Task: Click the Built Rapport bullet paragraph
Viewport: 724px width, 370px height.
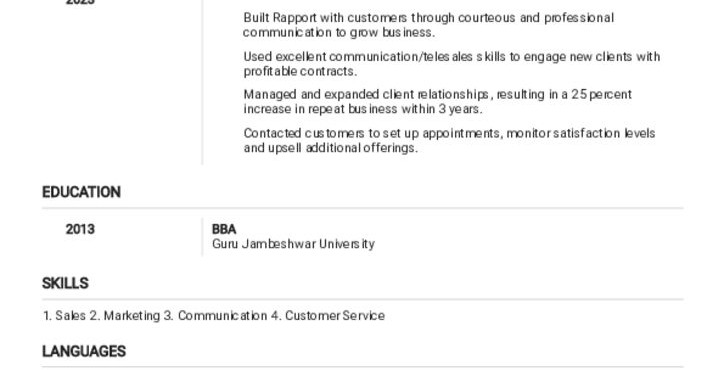Action: point(428,25)
